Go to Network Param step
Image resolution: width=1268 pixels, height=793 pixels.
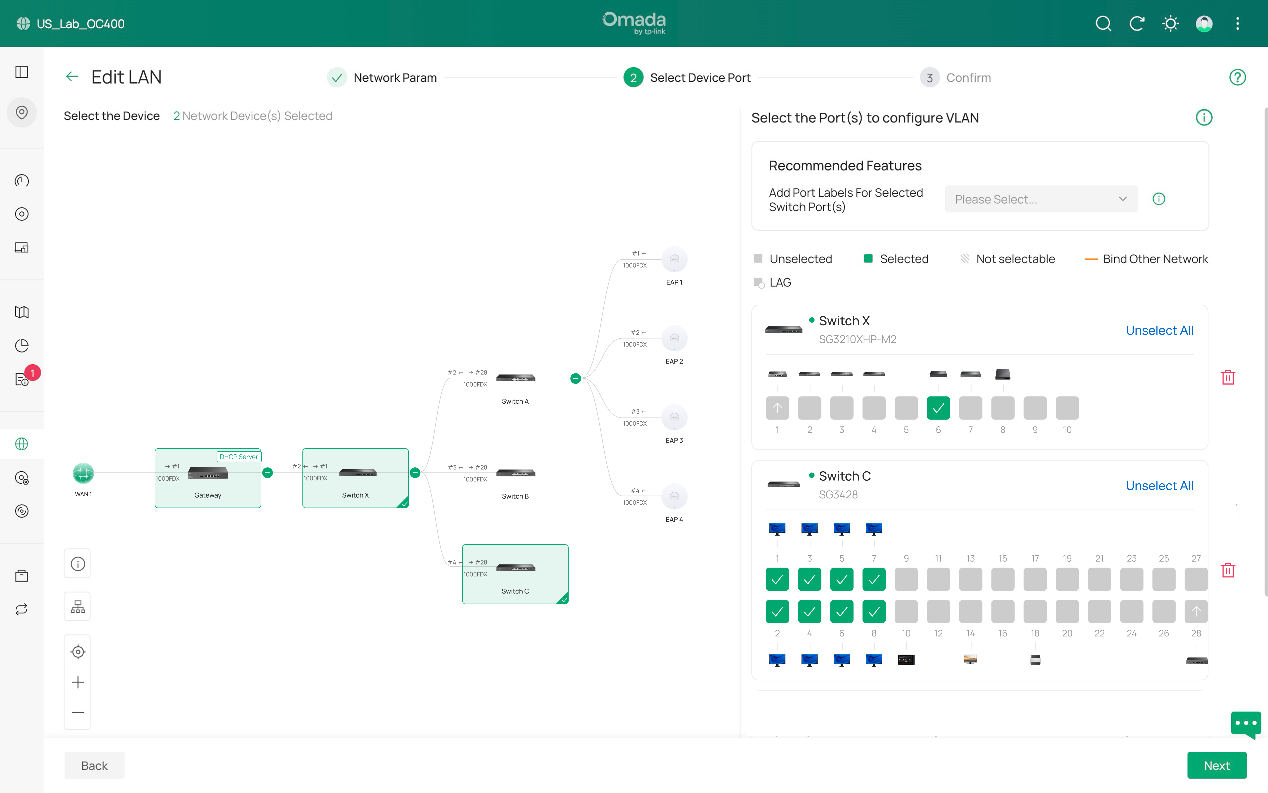(395, 78)
